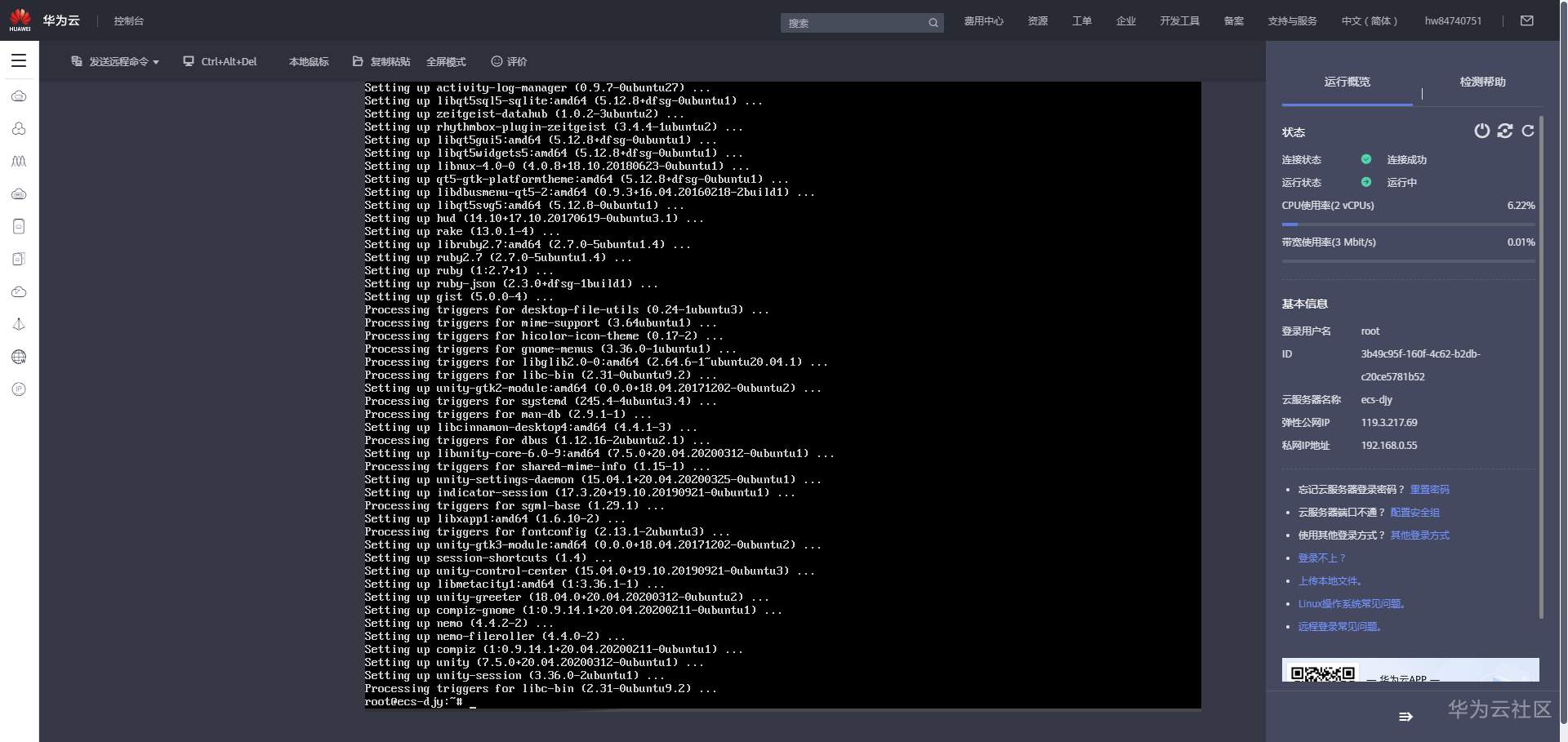Open the 费用中心 menu

pyautogui.click(x=983, y=21)
